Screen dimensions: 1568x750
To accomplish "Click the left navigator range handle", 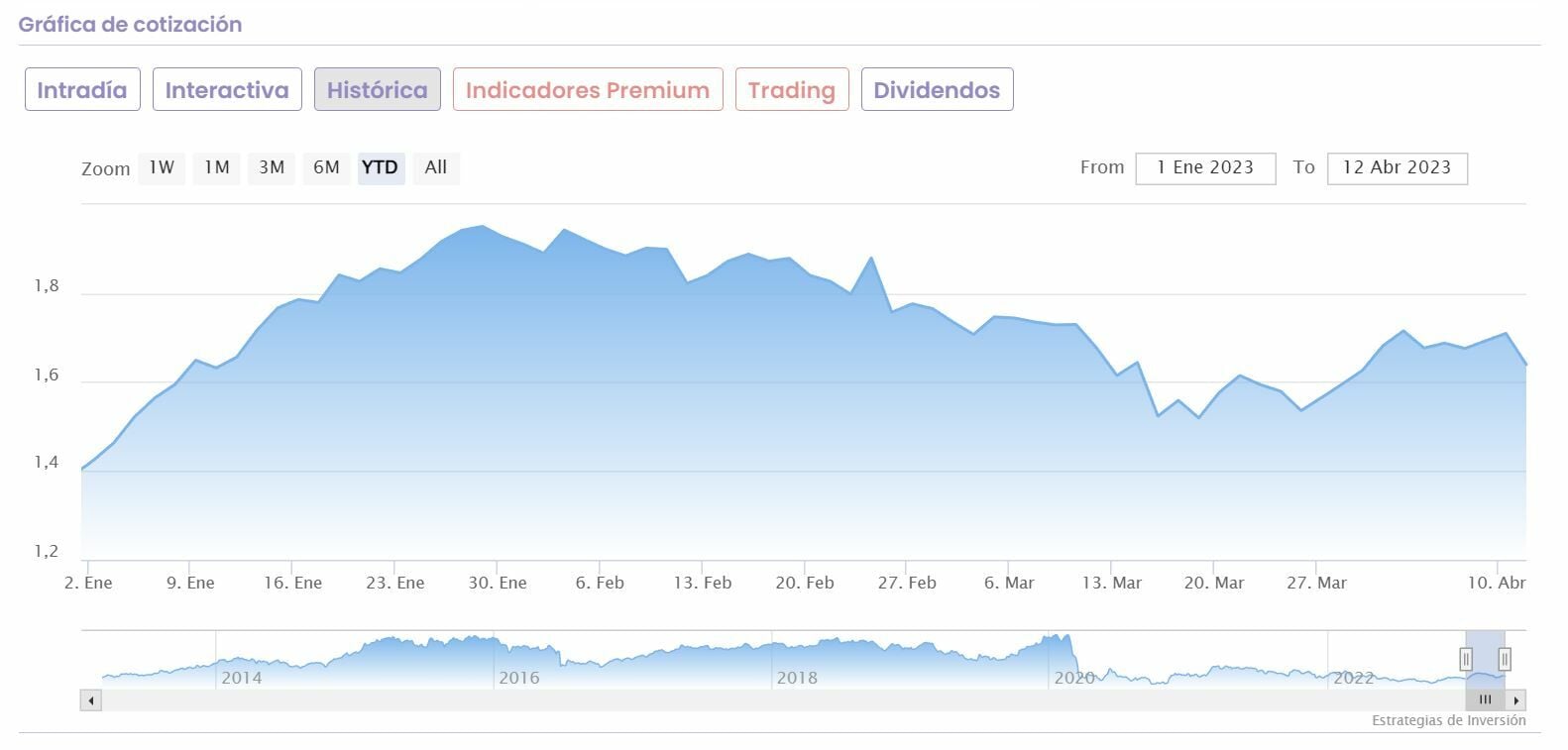I will [x=1466, y=659].
